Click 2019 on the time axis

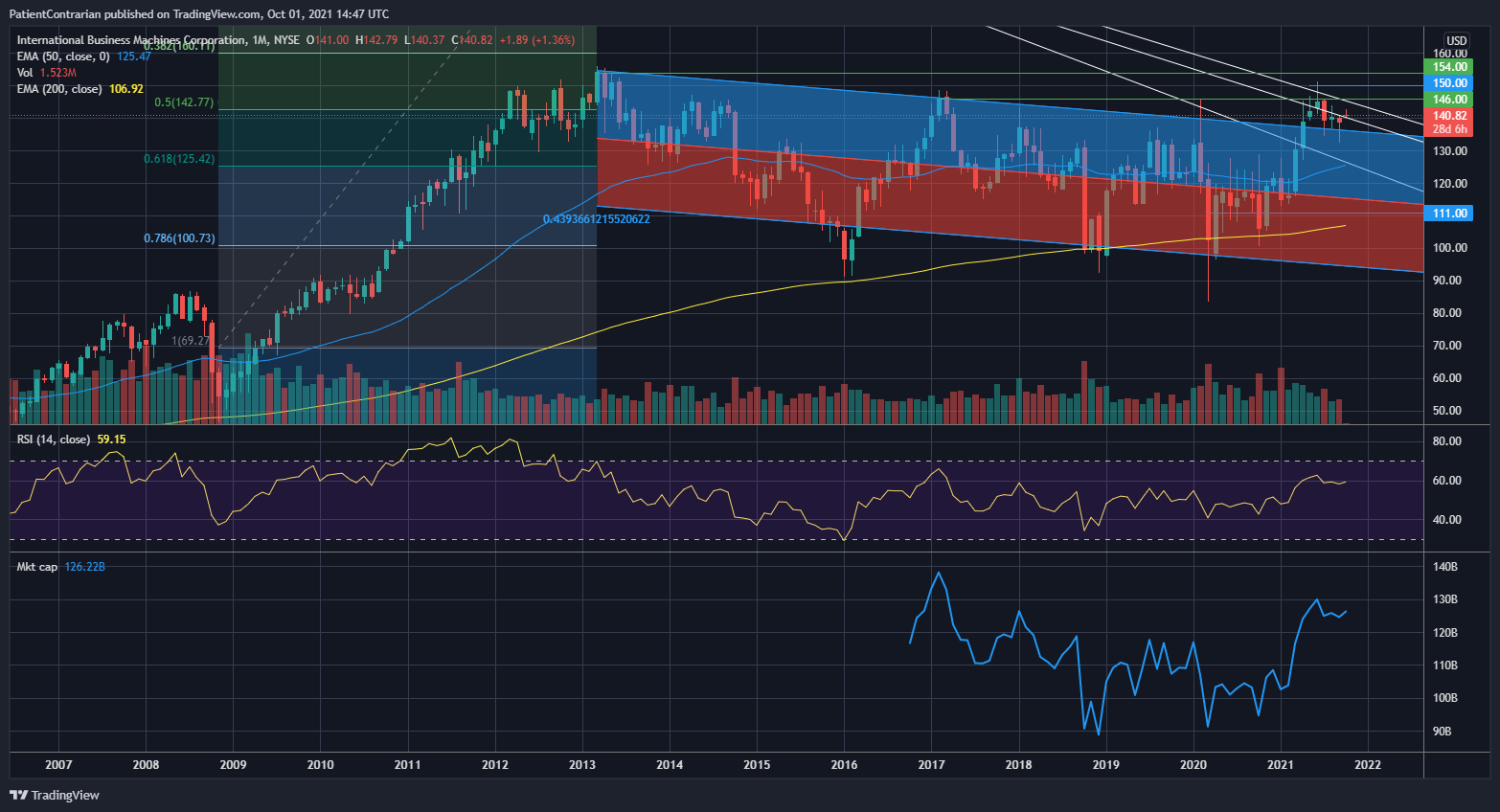1106,764
